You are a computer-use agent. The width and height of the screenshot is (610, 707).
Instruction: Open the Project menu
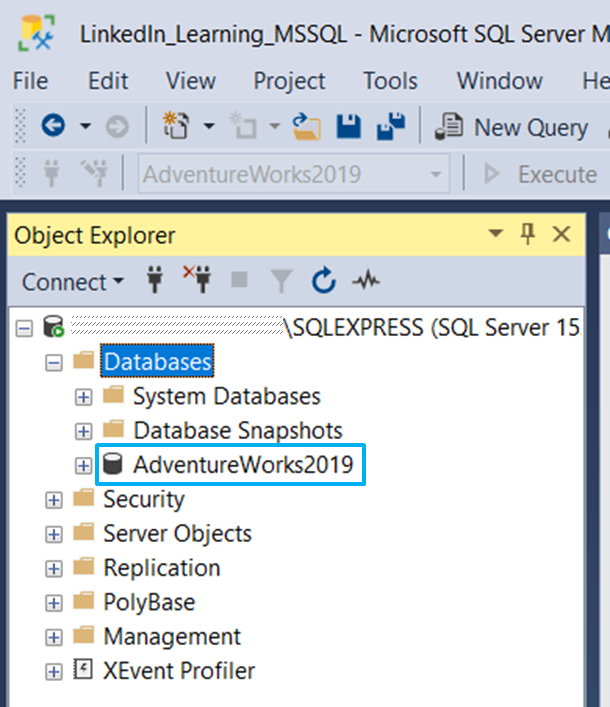pos(289,81)
